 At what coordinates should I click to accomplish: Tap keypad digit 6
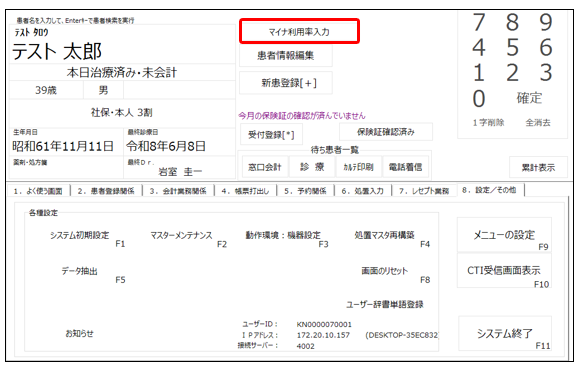tap(546, 47)
